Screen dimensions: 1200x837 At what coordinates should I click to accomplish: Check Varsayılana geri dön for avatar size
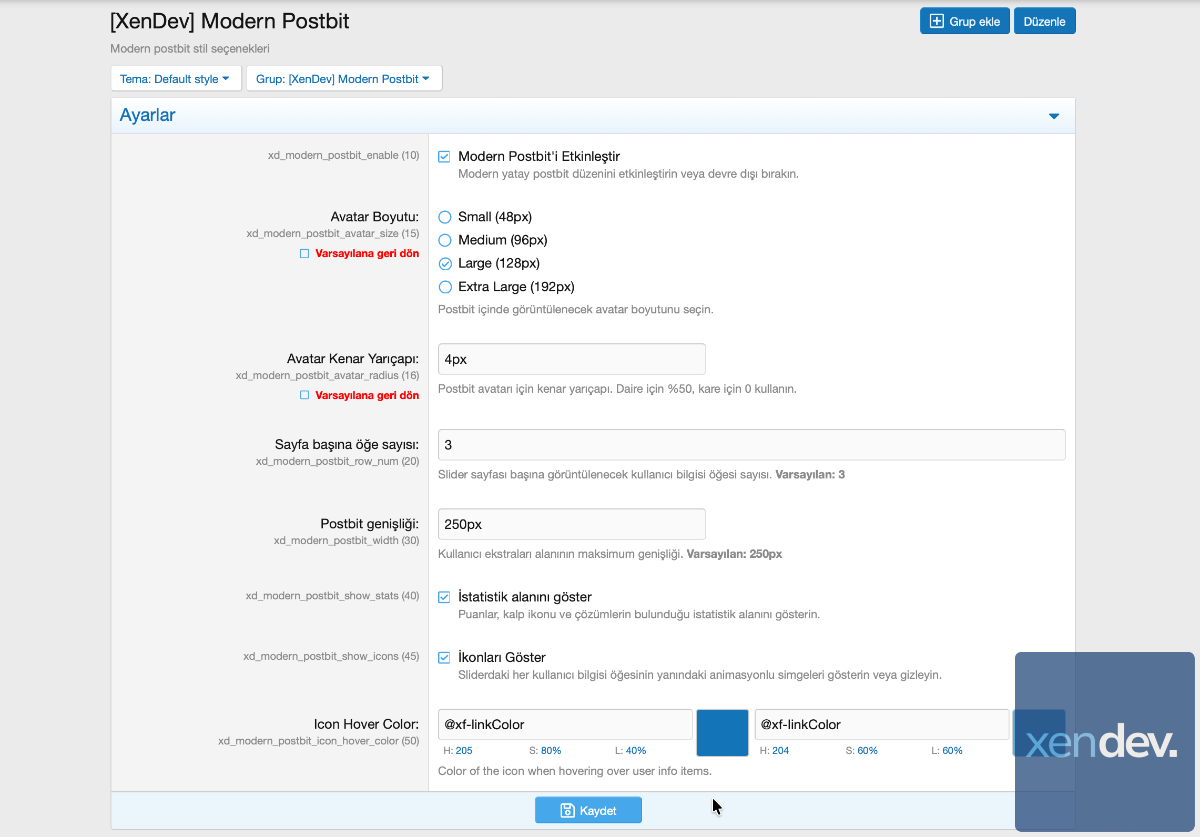(305, 254)
